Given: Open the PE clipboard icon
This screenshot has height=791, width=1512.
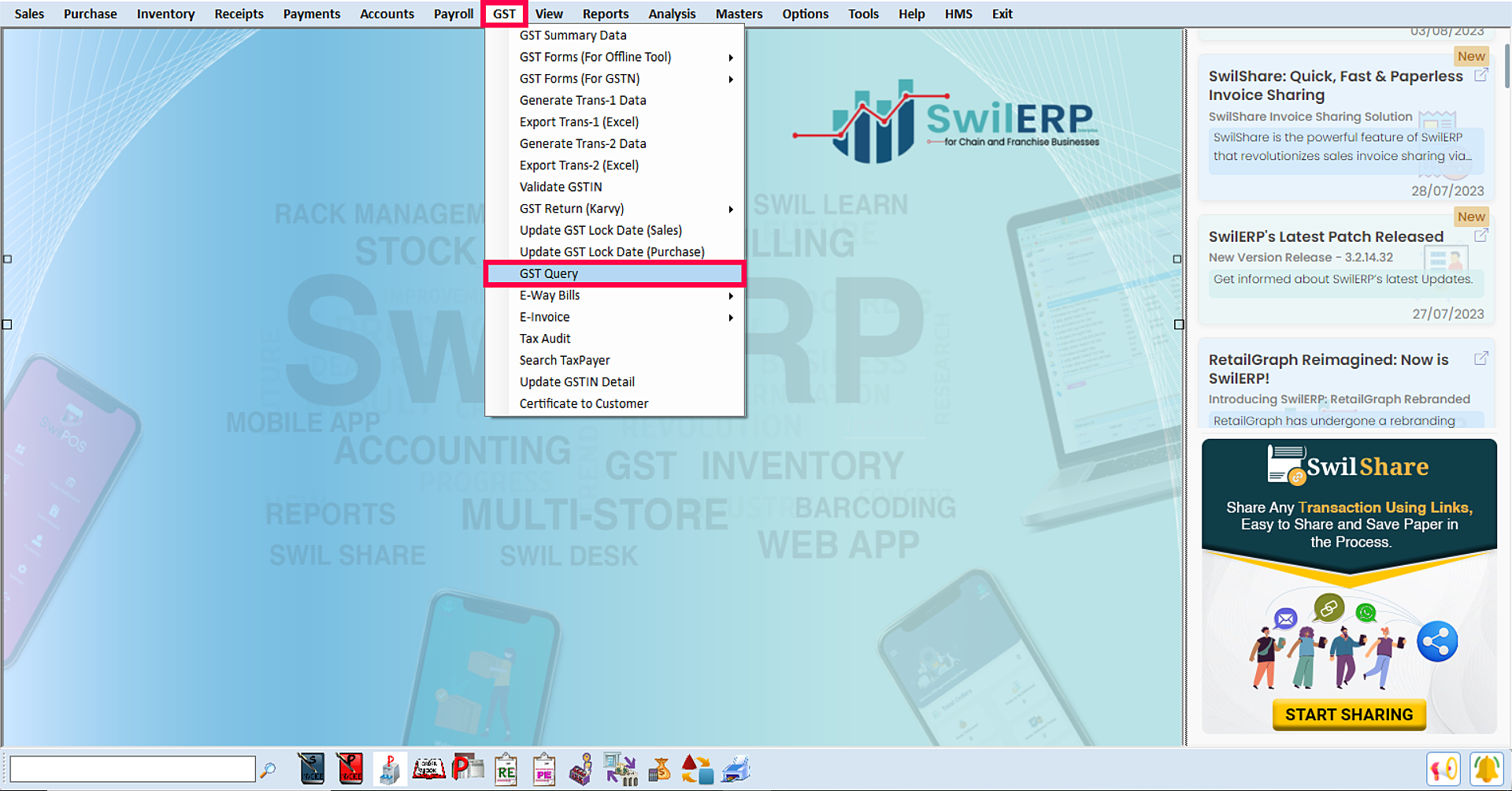Looking at the screenshot, I should pyautogui.click(x=543, y=770).
